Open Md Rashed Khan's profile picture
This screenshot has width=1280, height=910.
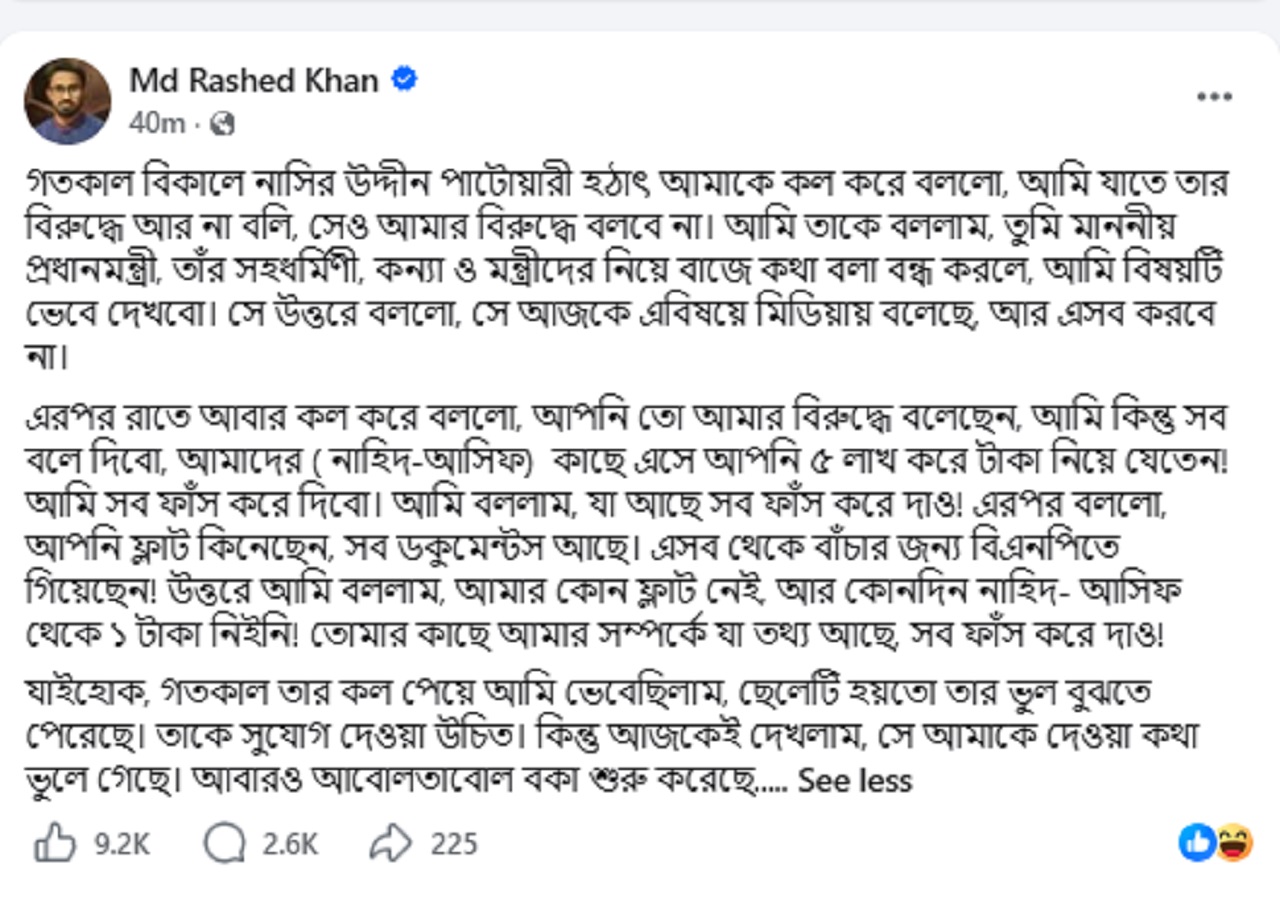67,101
